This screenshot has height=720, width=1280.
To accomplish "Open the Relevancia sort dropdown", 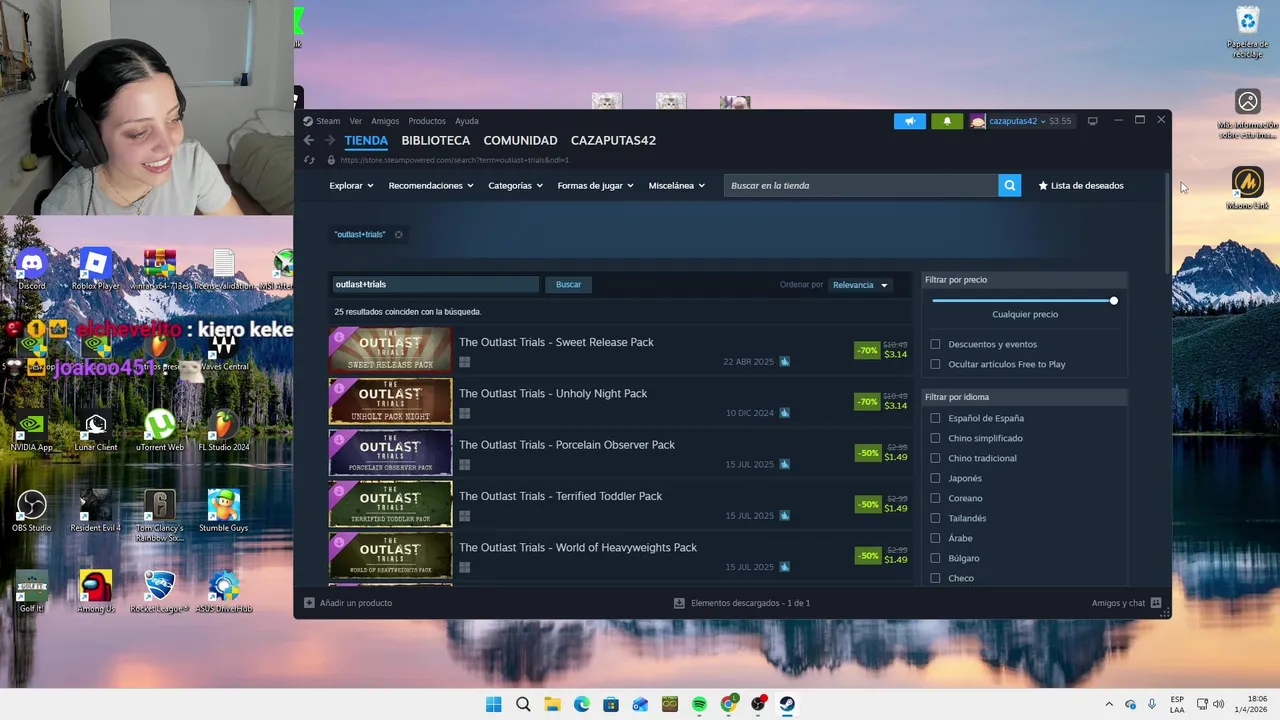I will tap(860, 285).
